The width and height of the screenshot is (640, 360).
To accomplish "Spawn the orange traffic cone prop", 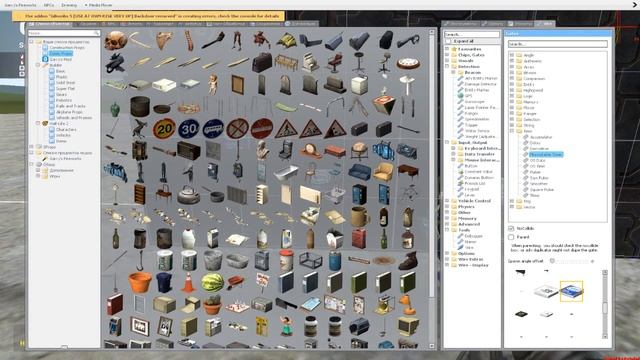I will coord(188,282).
